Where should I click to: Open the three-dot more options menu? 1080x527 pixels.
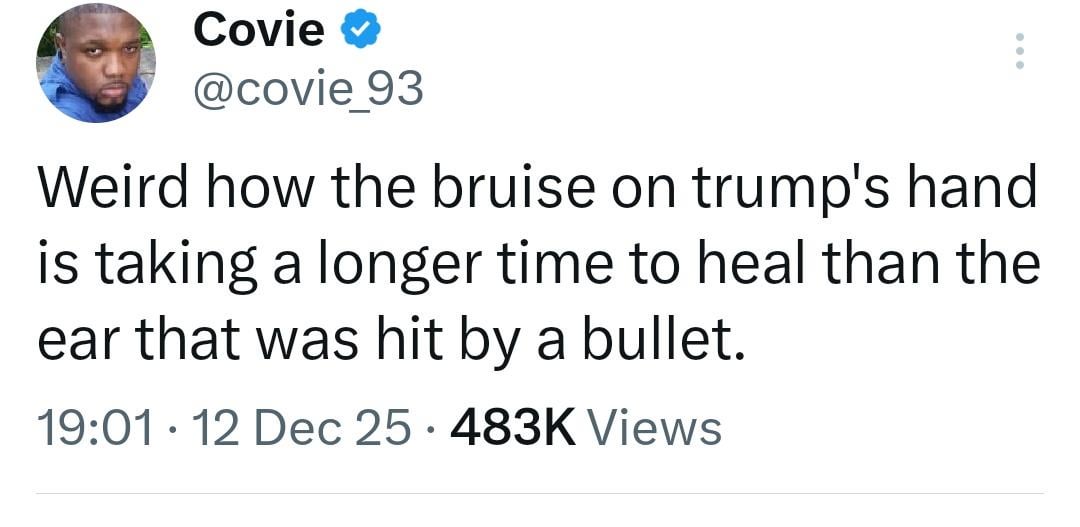point(1019,51)
